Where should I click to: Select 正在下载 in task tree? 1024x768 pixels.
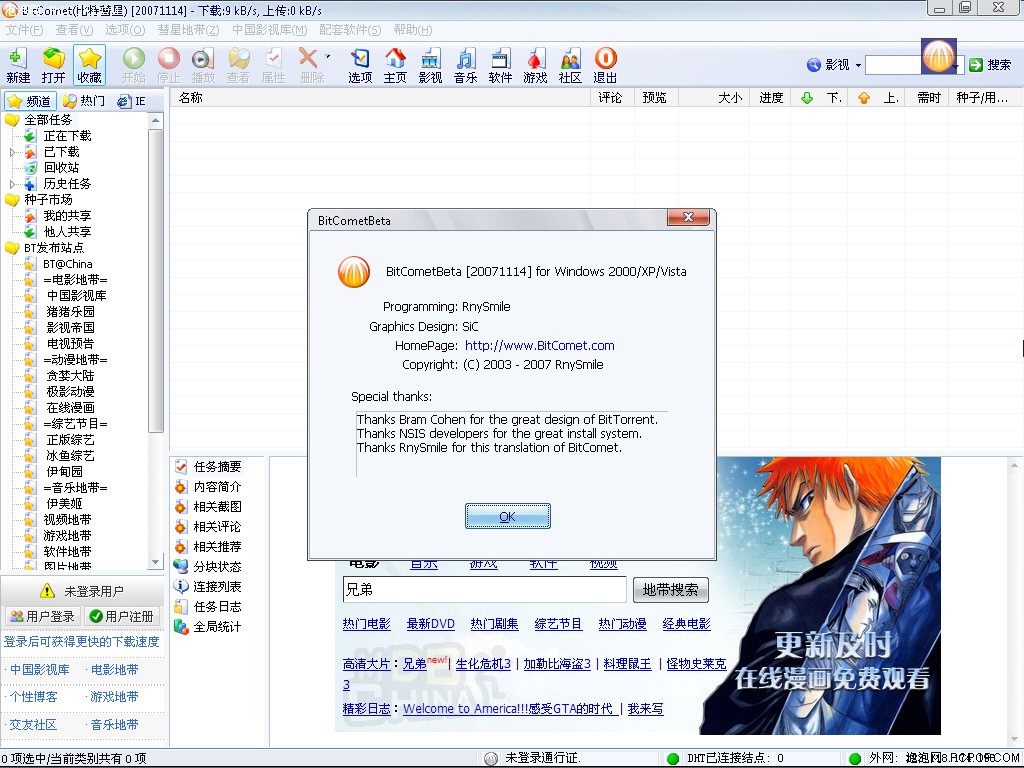[x=67, y=136]
